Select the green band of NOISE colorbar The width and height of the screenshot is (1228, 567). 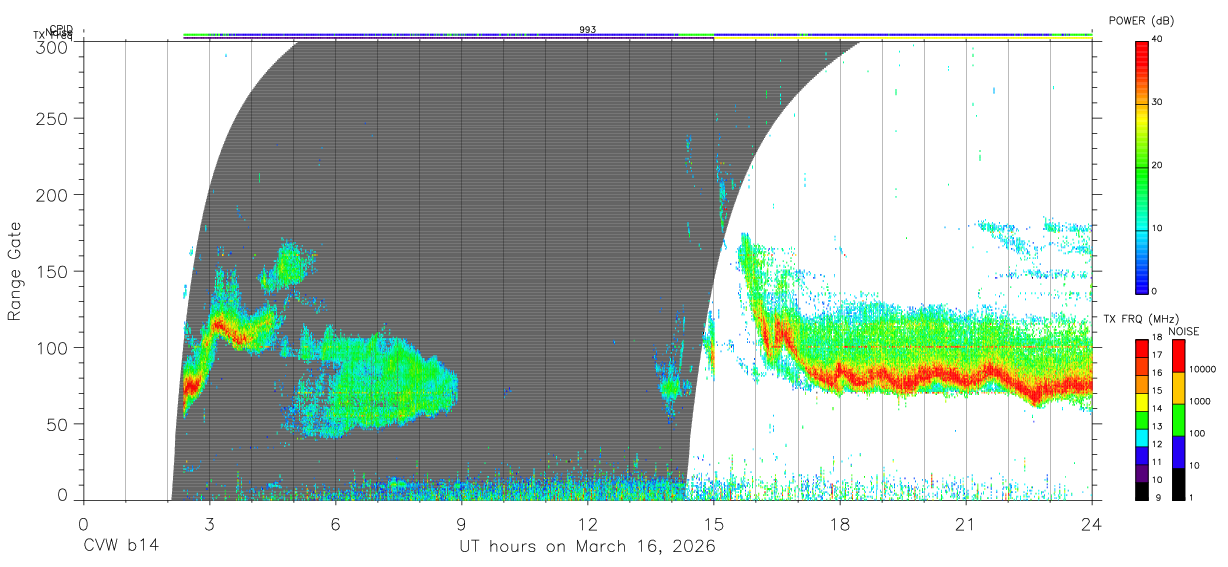point(1177,420)
